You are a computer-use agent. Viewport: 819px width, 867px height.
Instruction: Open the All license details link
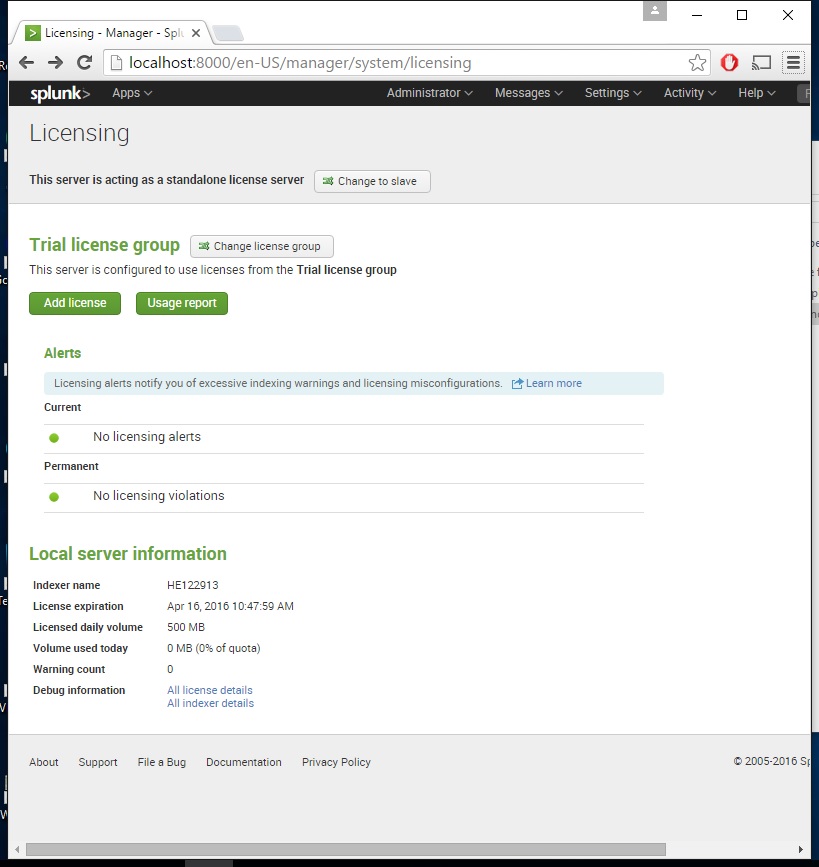tap(210, 690)
